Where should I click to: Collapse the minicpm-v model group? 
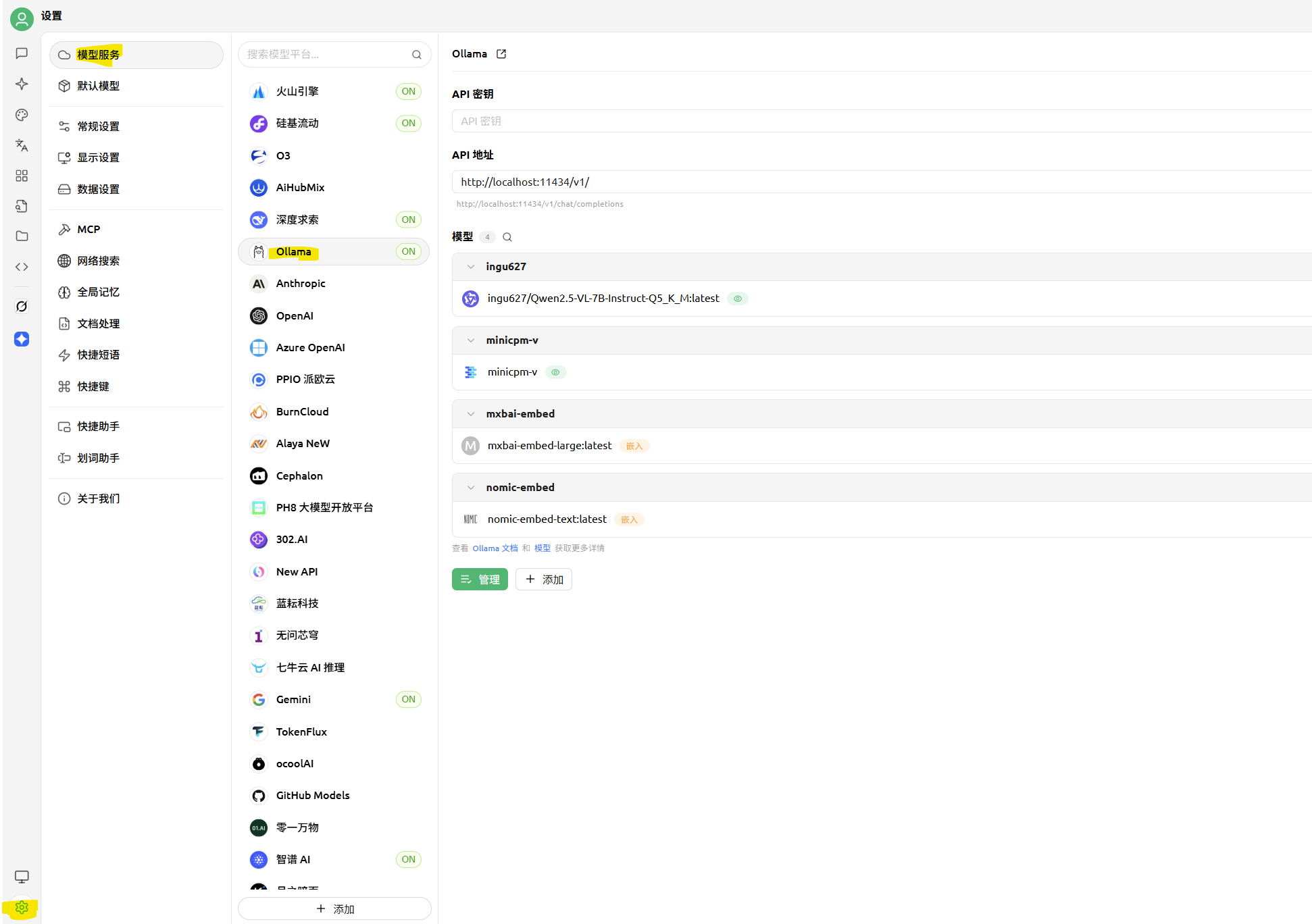point(471,340)
